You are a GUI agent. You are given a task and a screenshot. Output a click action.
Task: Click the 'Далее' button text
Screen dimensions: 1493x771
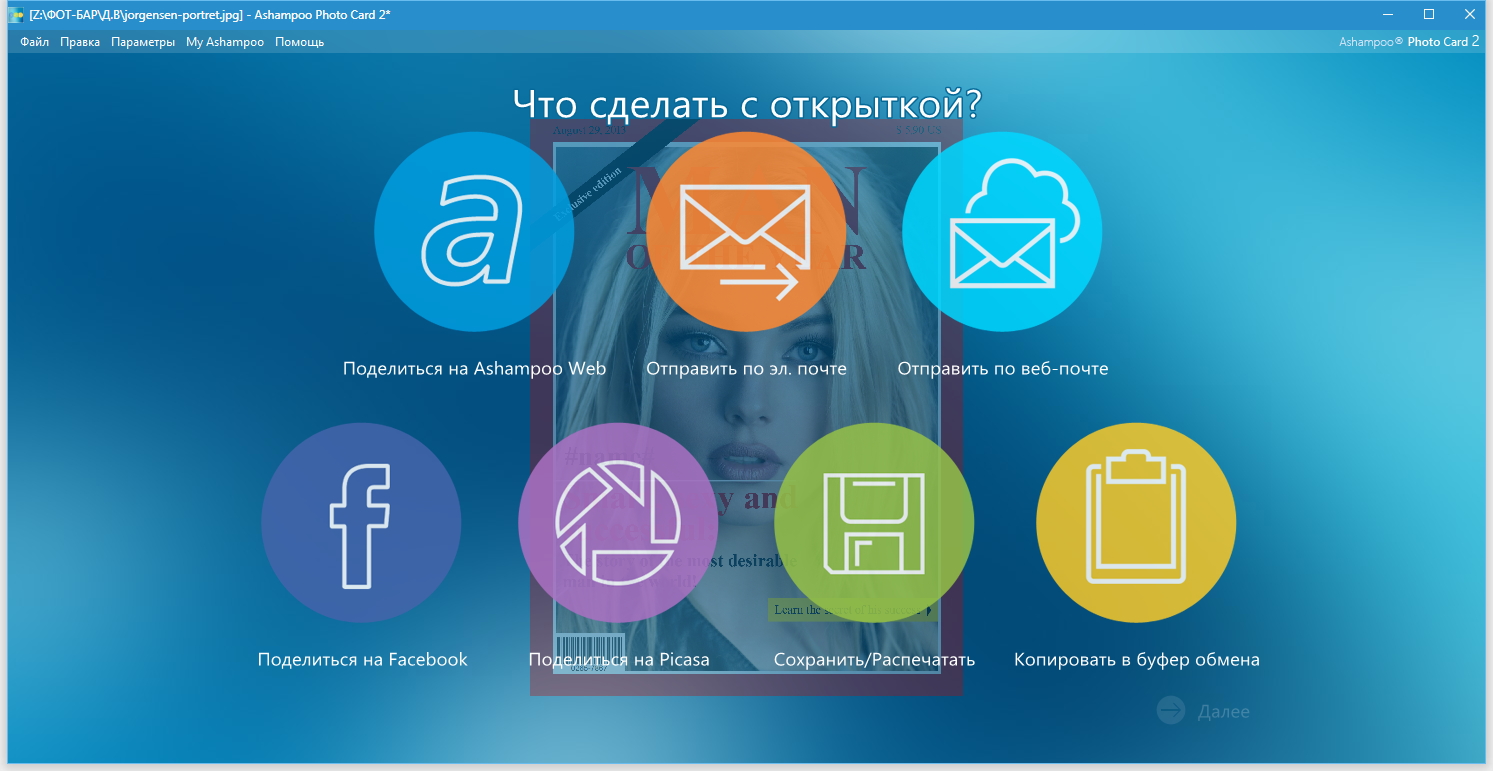(x=1223, y=712)
